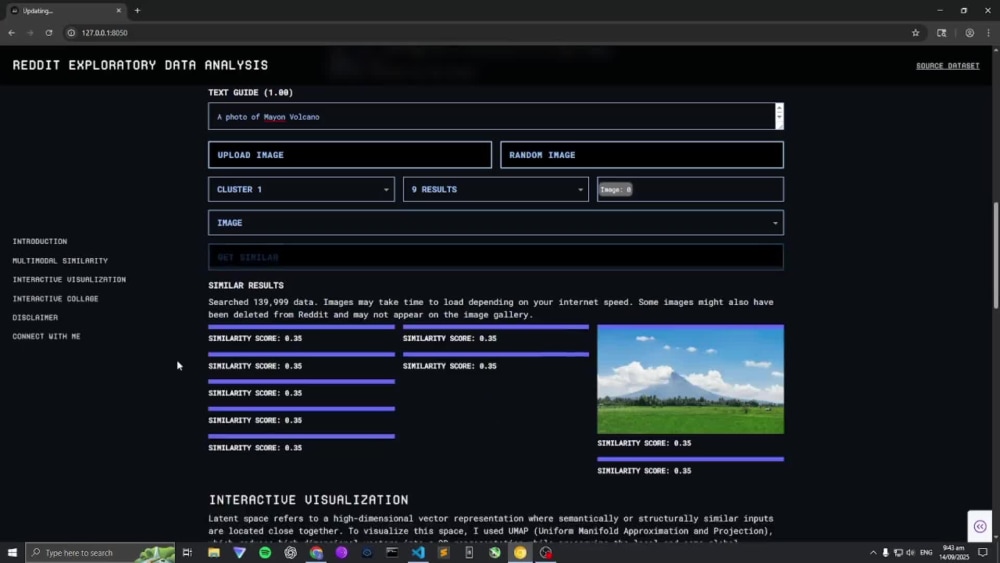
Task: Reload the page at 127.0.0.1:8050
Action: (x=48, y=33)
